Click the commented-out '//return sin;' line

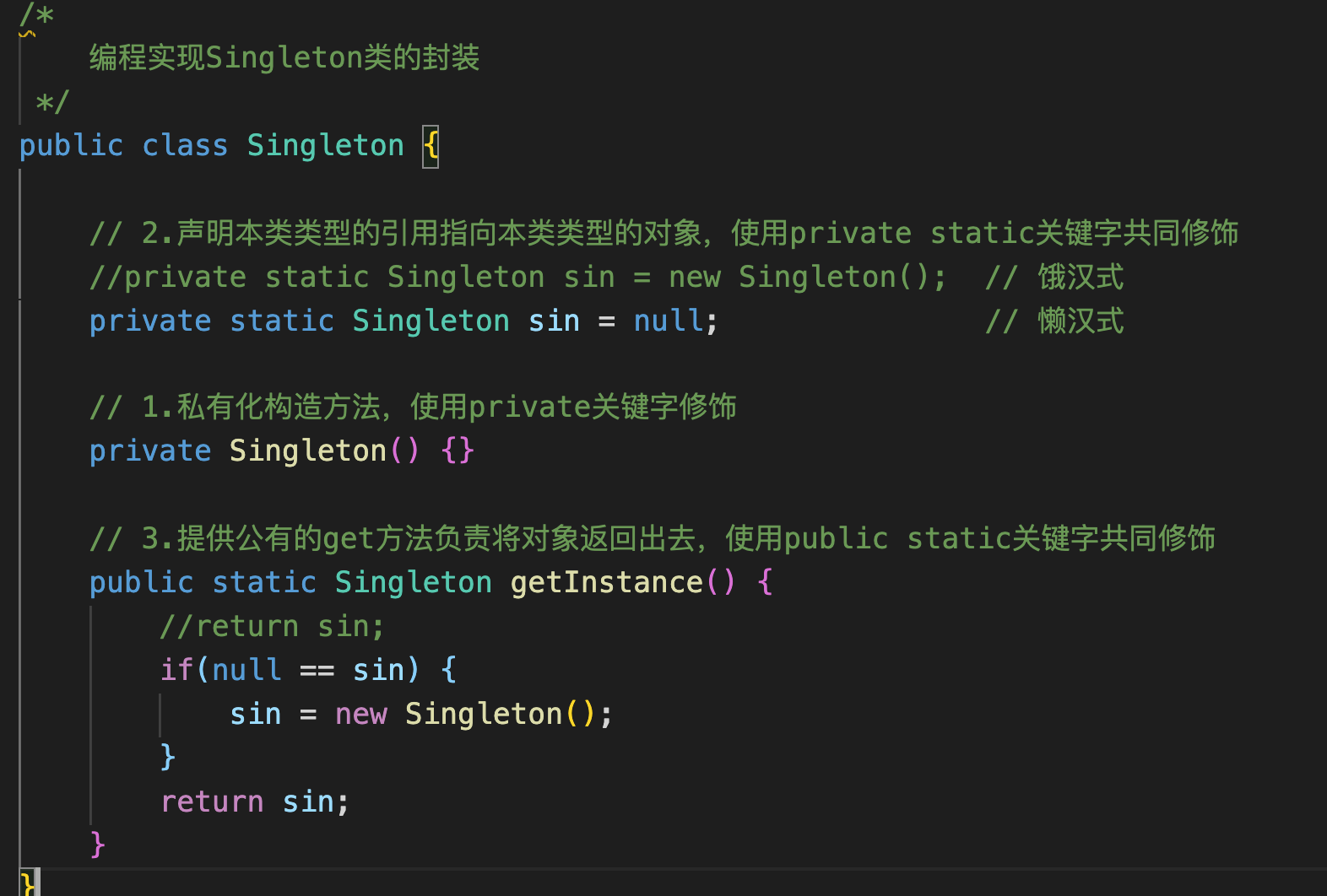272,626
